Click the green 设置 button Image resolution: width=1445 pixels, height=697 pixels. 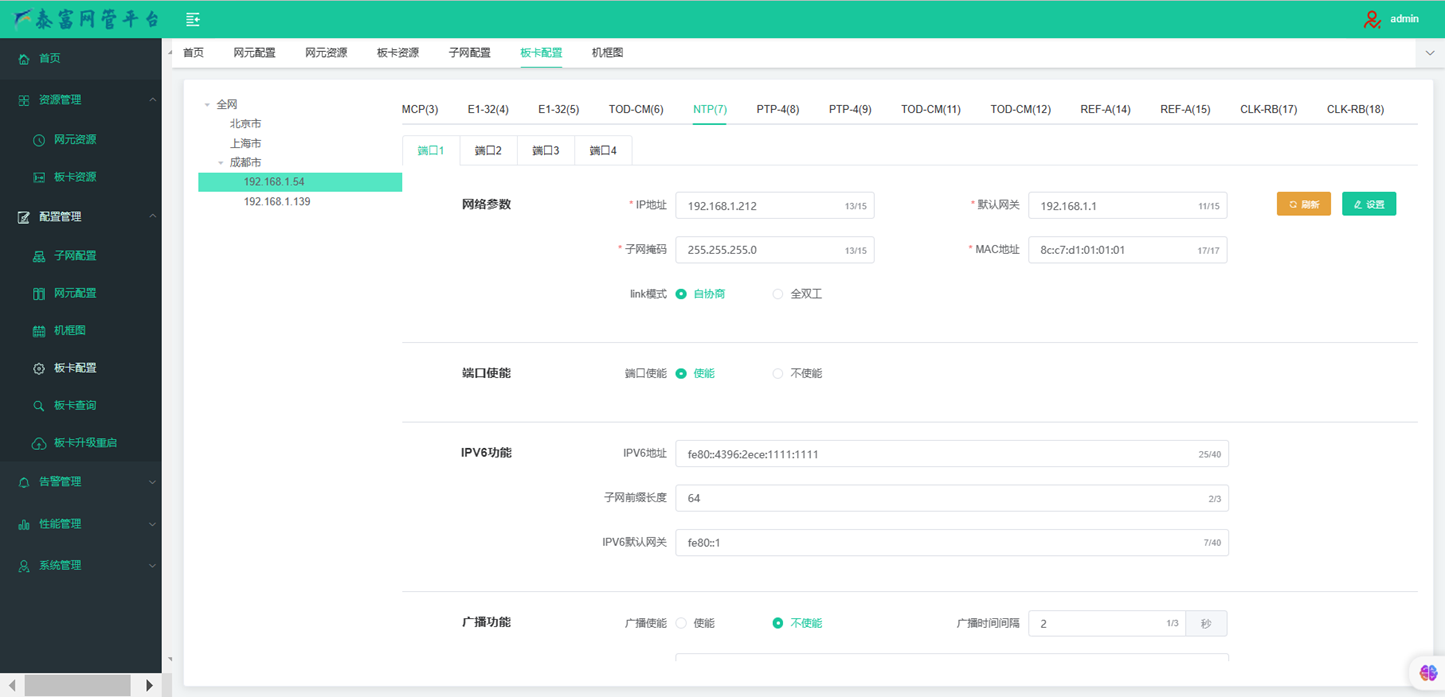[x=1368, y=204]
